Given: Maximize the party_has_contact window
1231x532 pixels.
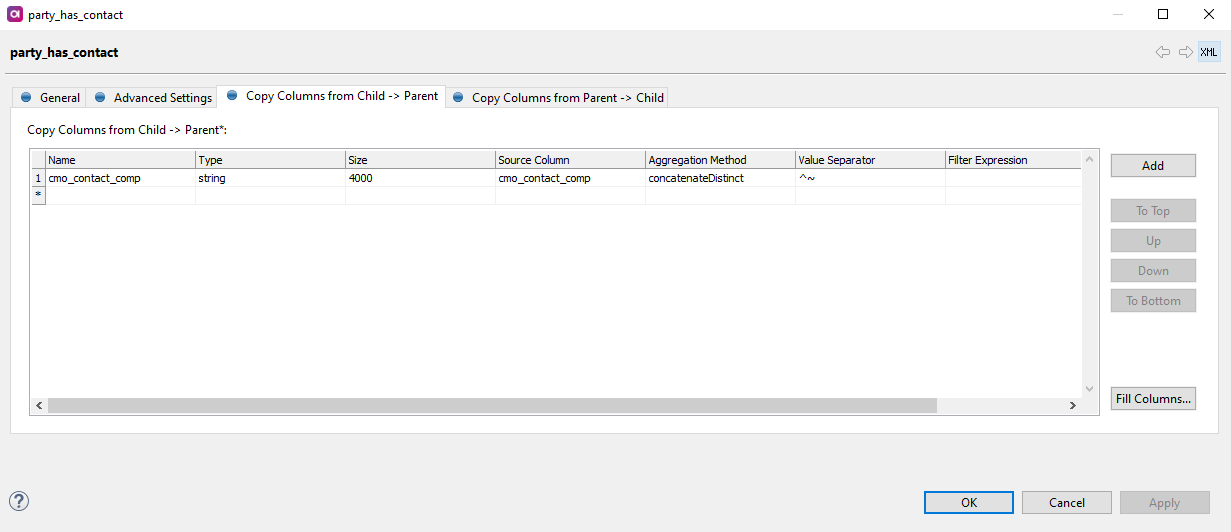Looking at the screenshot, I should [x=1163, y=14].
